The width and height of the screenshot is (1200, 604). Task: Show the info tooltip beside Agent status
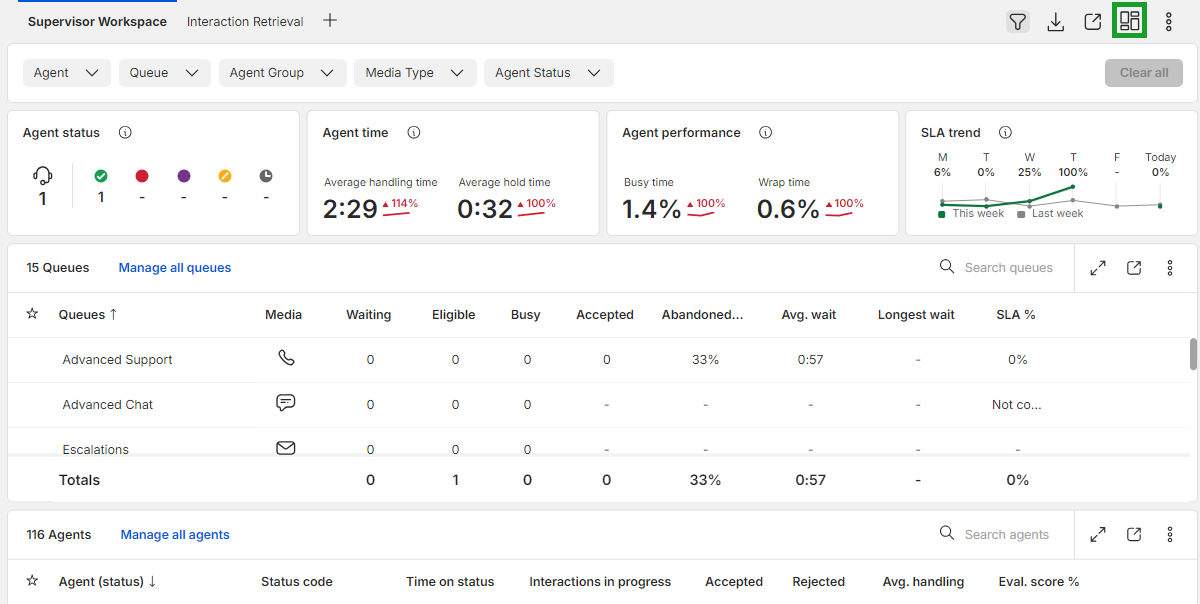coord(125,132)
